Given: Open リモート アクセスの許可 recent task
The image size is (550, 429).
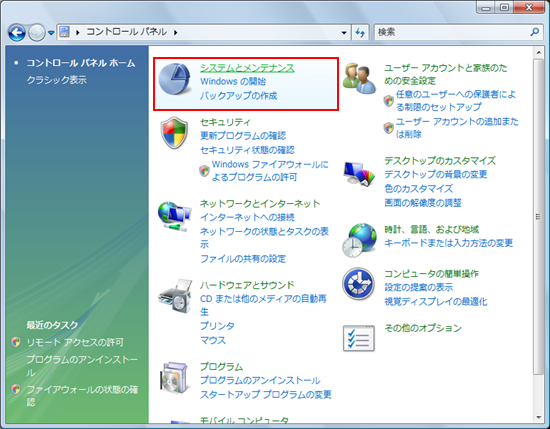Looking at the screenshot, I should [x=75, y=342].
